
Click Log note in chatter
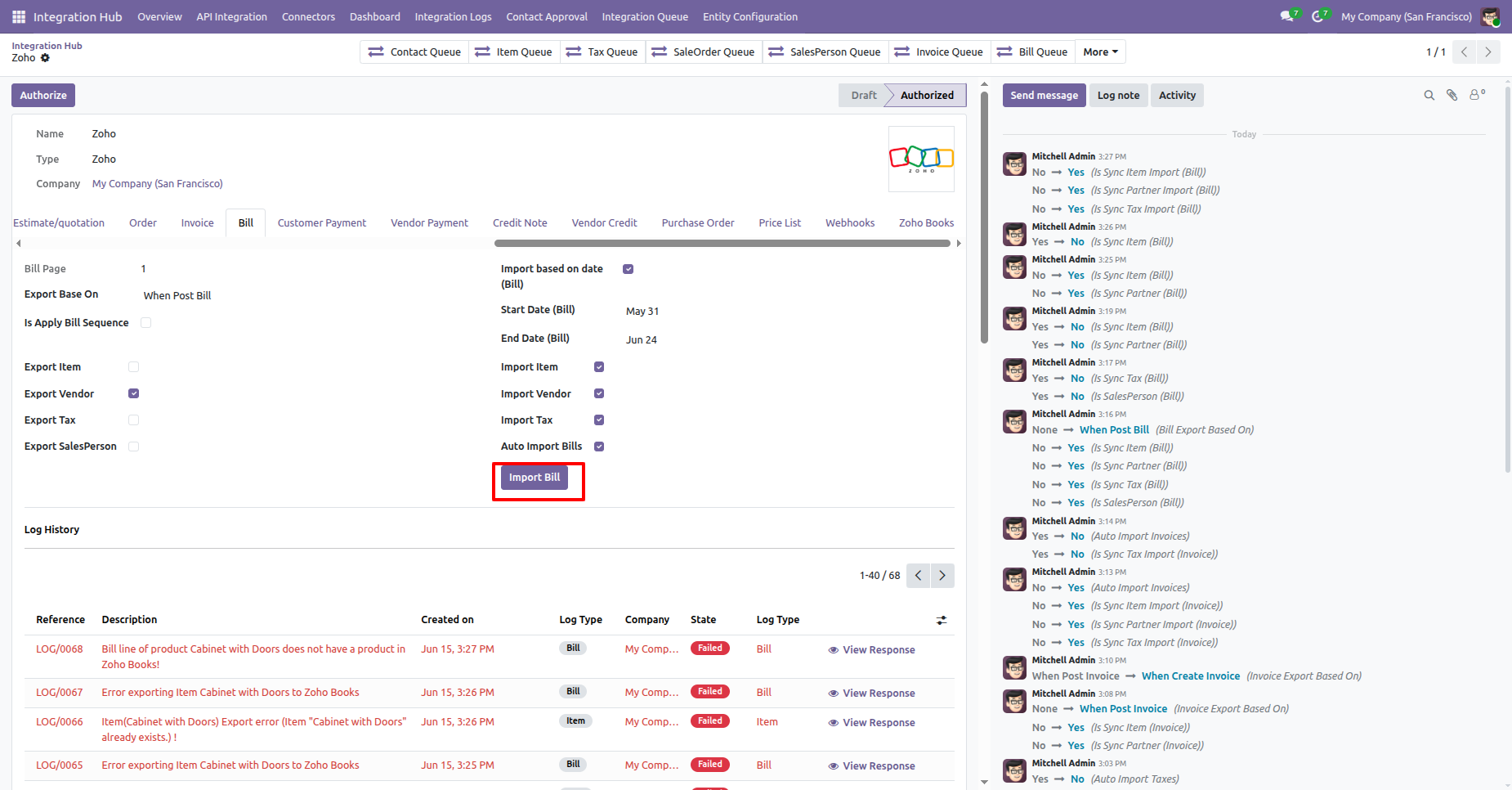click(1118, 95)
